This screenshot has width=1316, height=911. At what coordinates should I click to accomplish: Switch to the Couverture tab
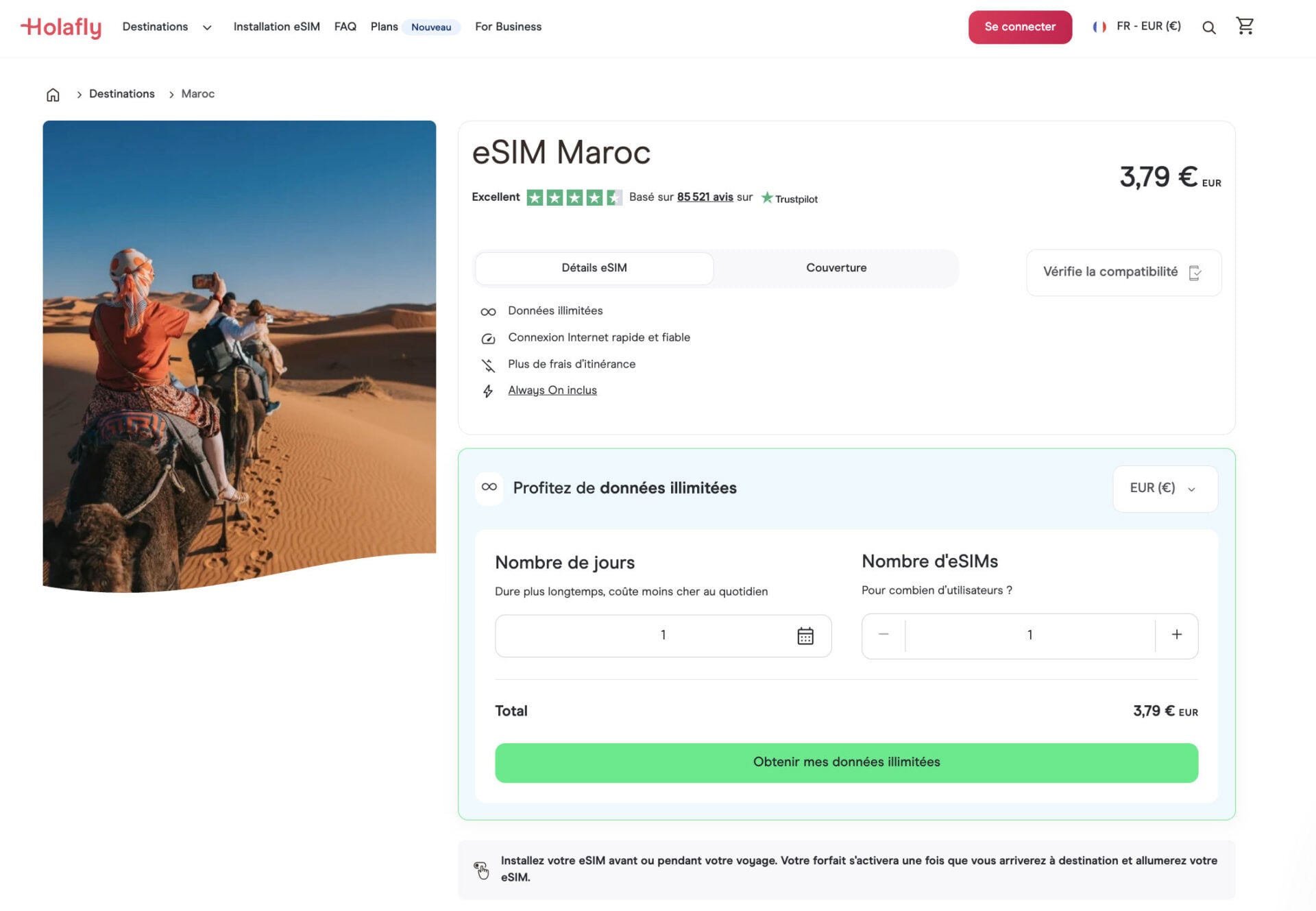836,268
